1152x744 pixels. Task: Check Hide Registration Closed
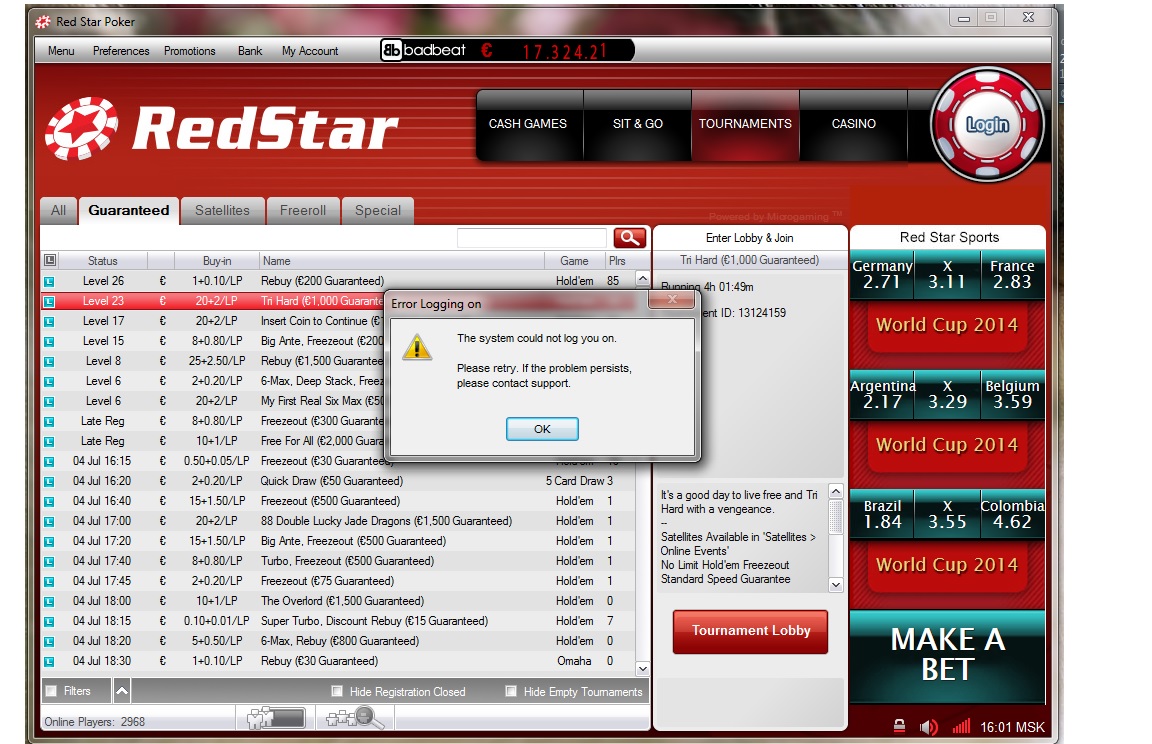(x=337, y=691)
